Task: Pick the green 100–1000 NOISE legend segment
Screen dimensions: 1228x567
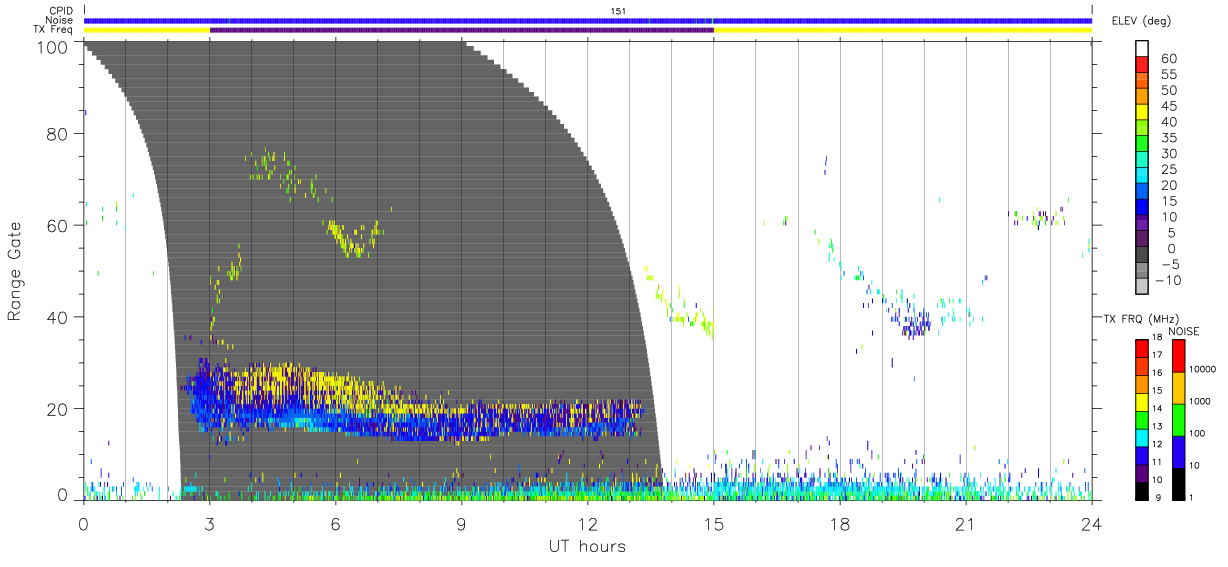Action: (1179, 419)
